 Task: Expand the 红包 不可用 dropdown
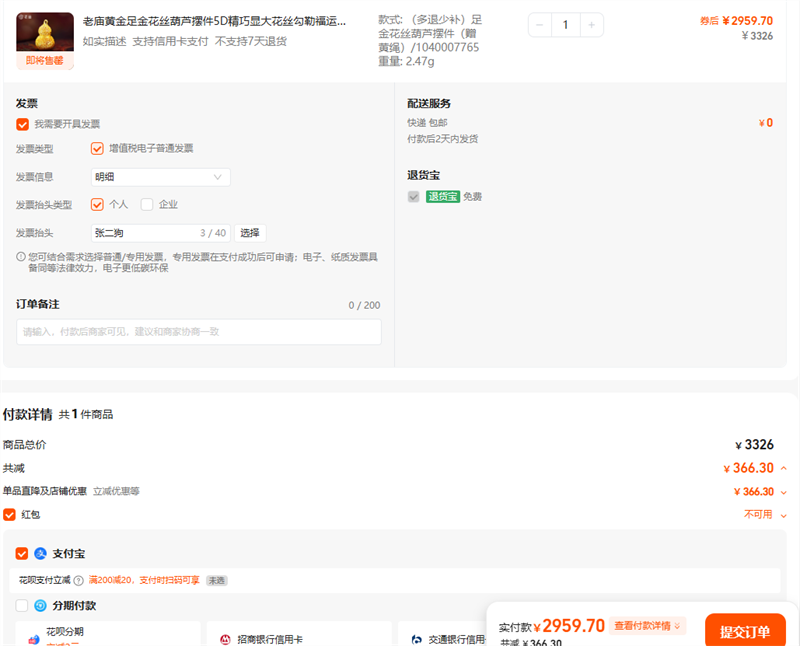pyautogui.click(x=783, y=515)
